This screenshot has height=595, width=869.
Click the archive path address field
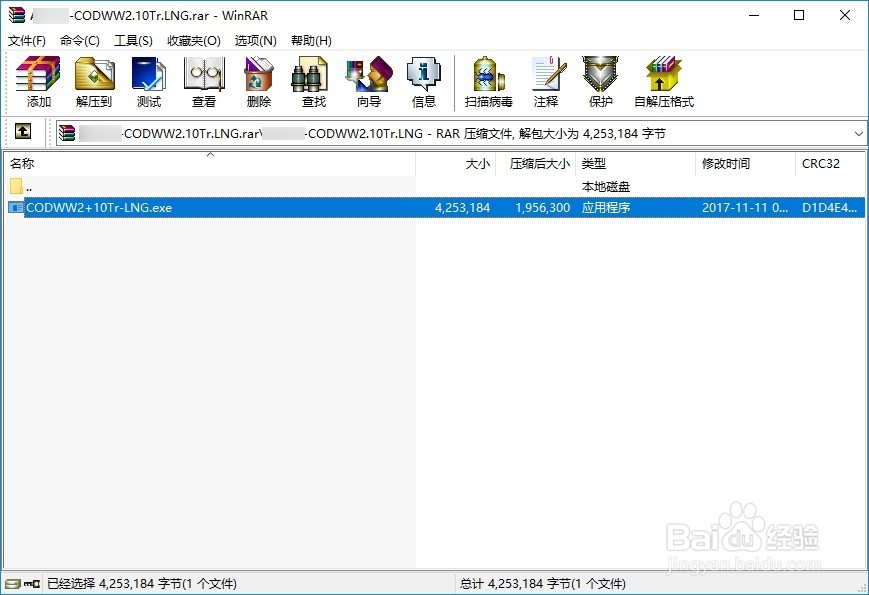point(462,134)
